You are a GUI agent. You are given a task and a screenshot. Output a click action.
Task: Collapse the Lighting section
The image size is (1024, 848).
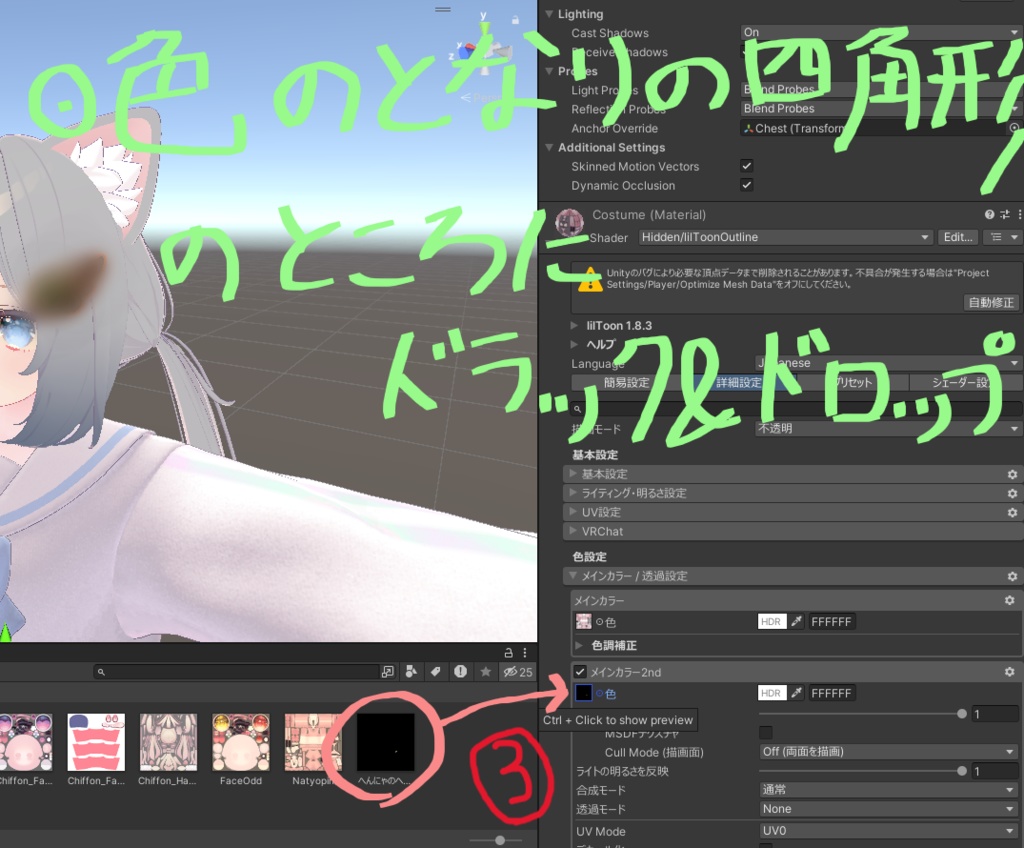[x=549, y=14]
